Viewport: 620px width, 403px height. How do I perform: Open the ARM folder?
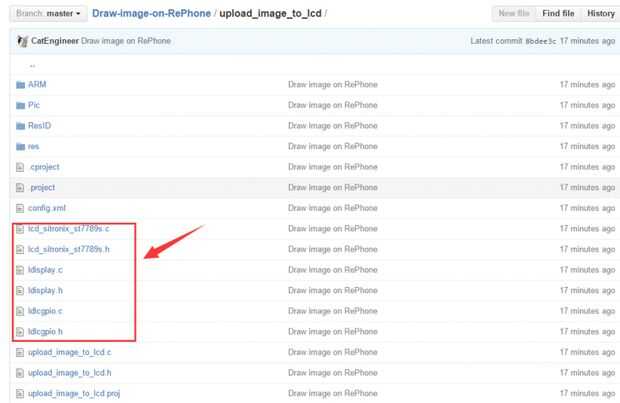pyautogui.click(x=37, y=84)
